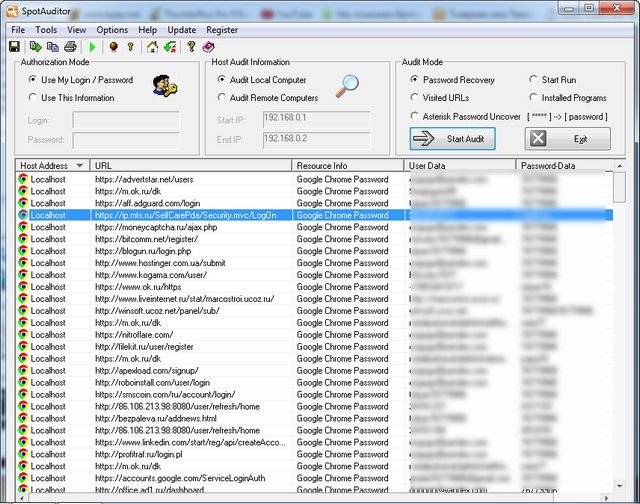Click the list scroll down arrow

pos(620,486)
